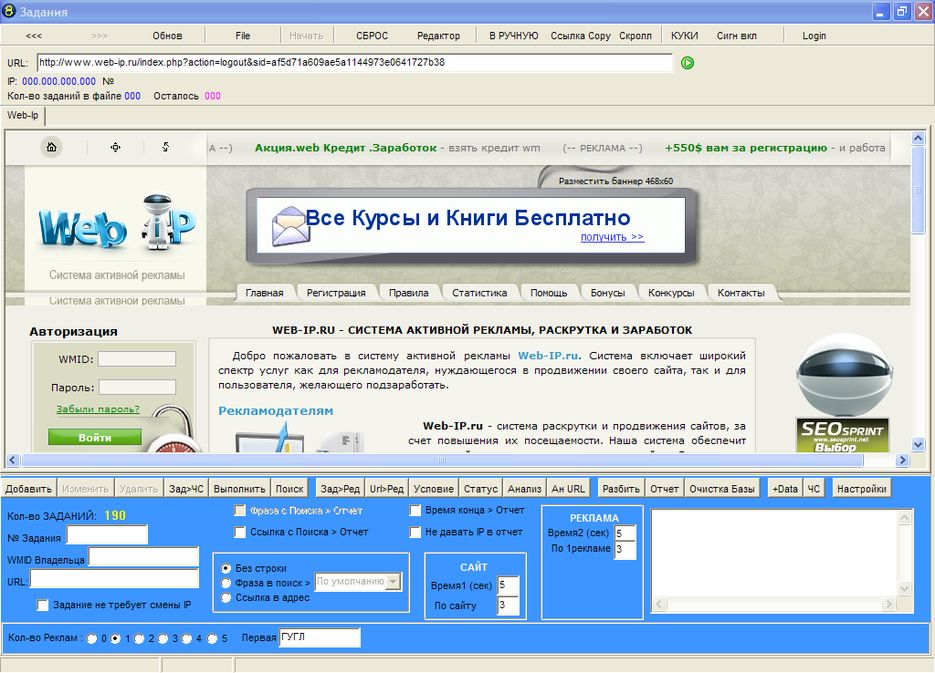935x673 pixels.
Task: Click the Время1 (сек) field
Action: coord(508,585)
